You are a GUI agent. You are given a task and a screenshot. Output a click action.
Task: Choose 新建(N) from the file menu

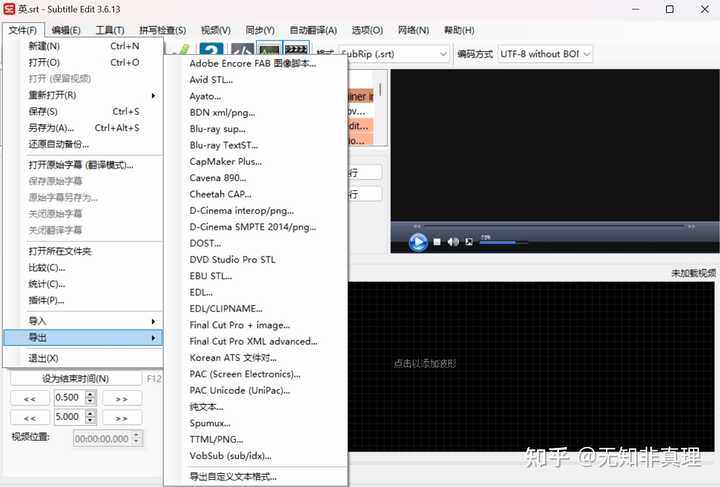tap(83, 46)
